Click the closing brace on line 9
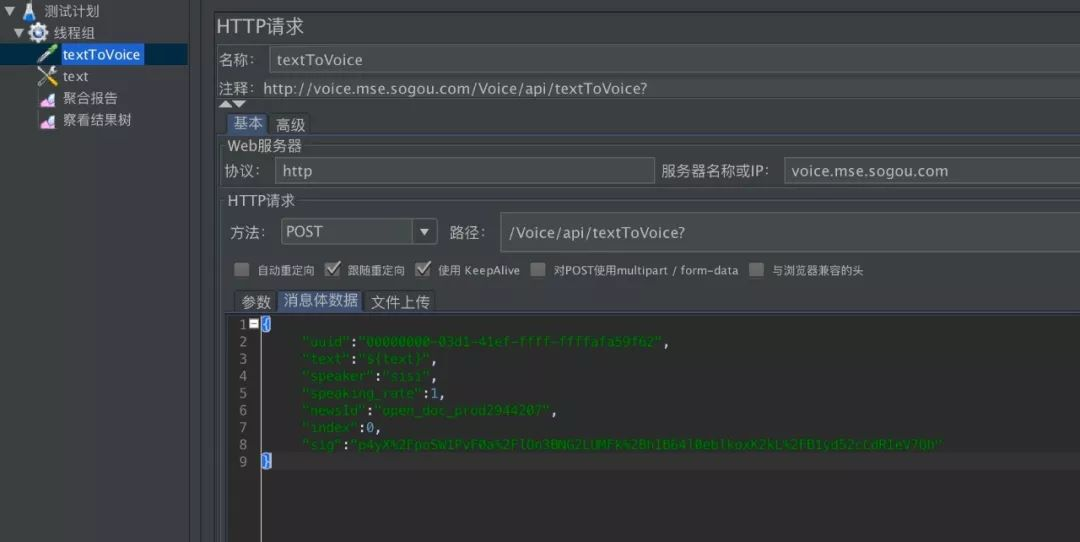1080x542 pixels. click(x=267, y=461)
